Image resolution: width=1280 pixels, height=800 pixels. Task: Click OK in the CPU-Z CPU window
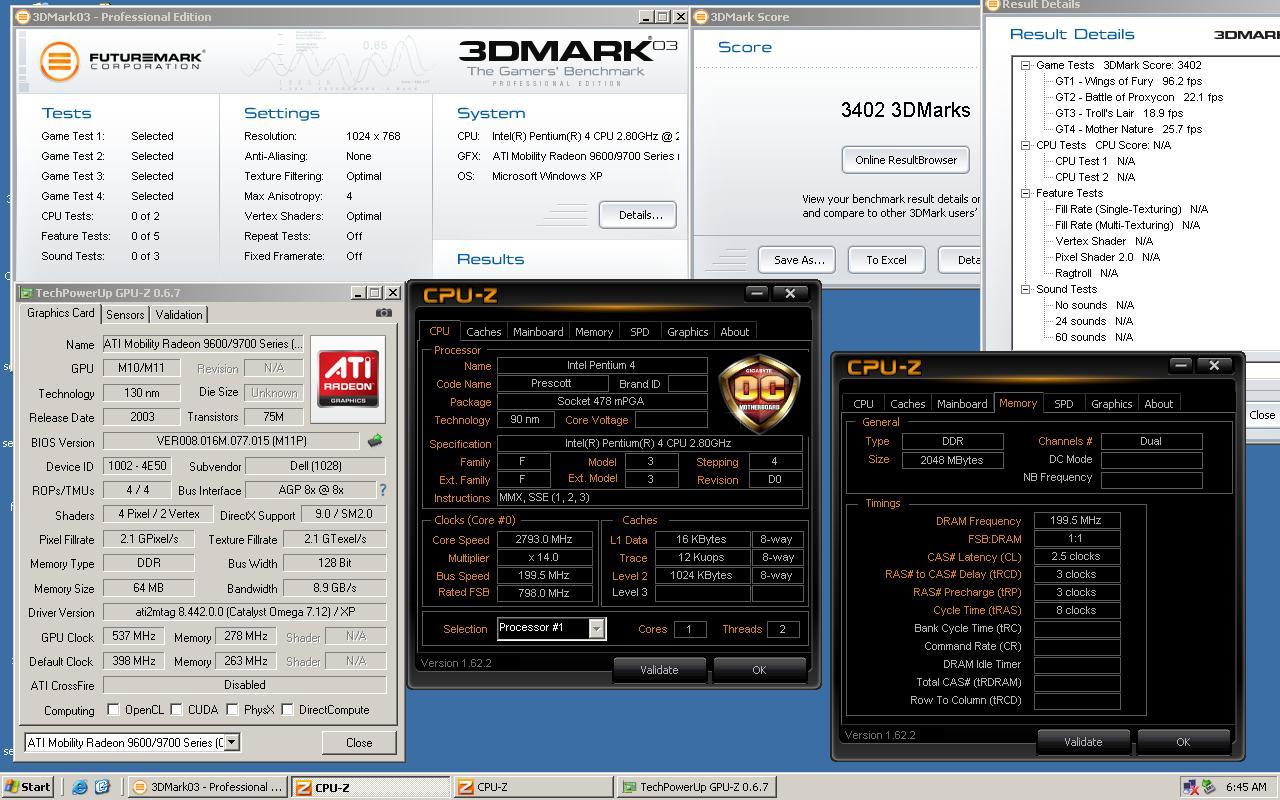759,670
